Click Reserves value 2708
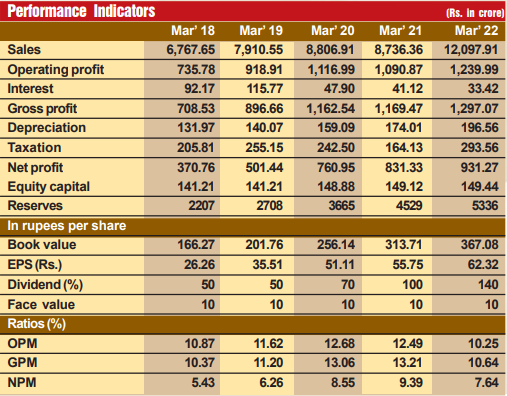The height and width of the screenshot is (396, 507). pyautogui.click(x=269, y=206)
